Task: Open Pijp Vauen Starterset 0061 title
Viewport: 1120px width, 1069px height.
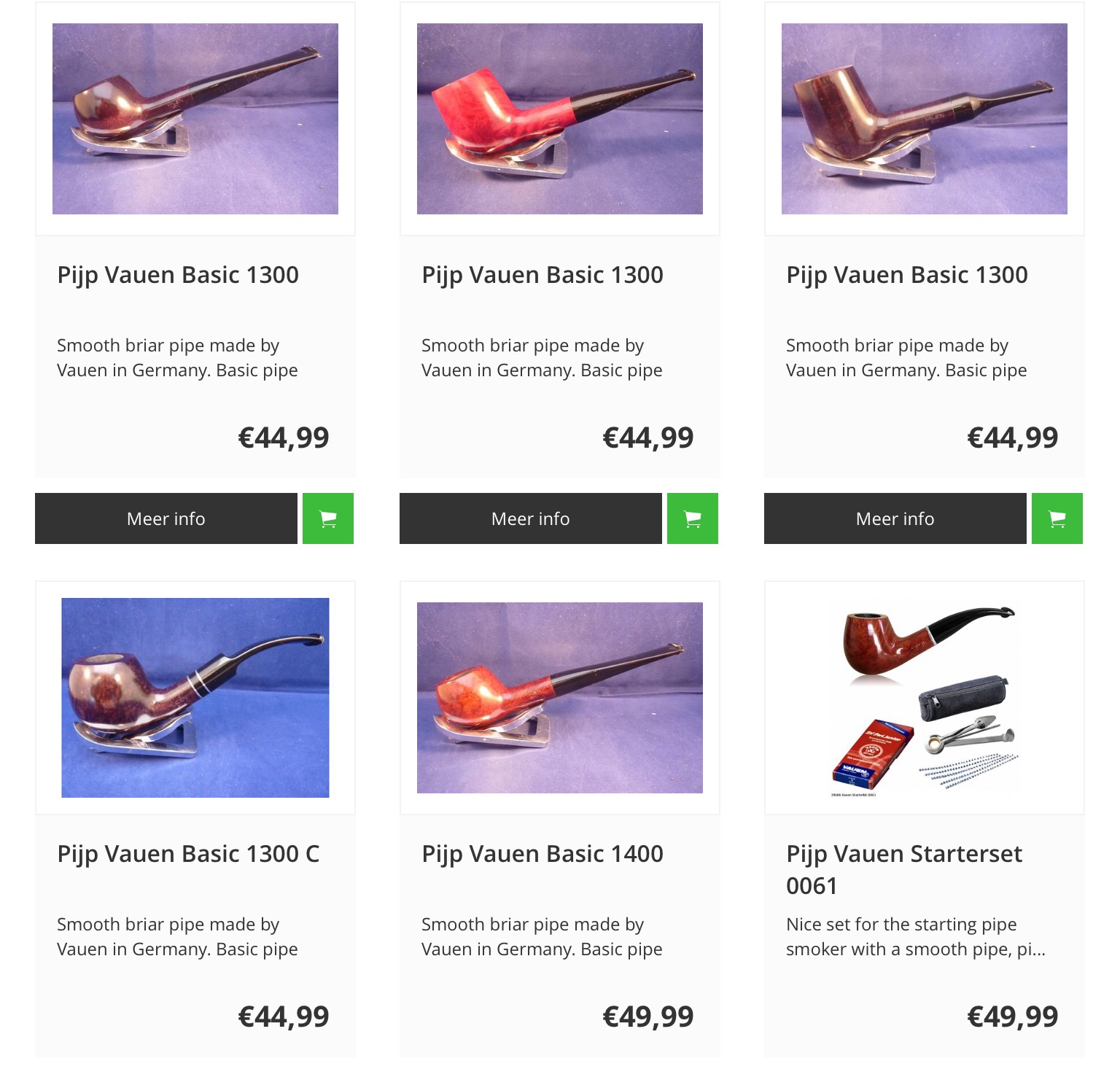Action: pos(904,869)
